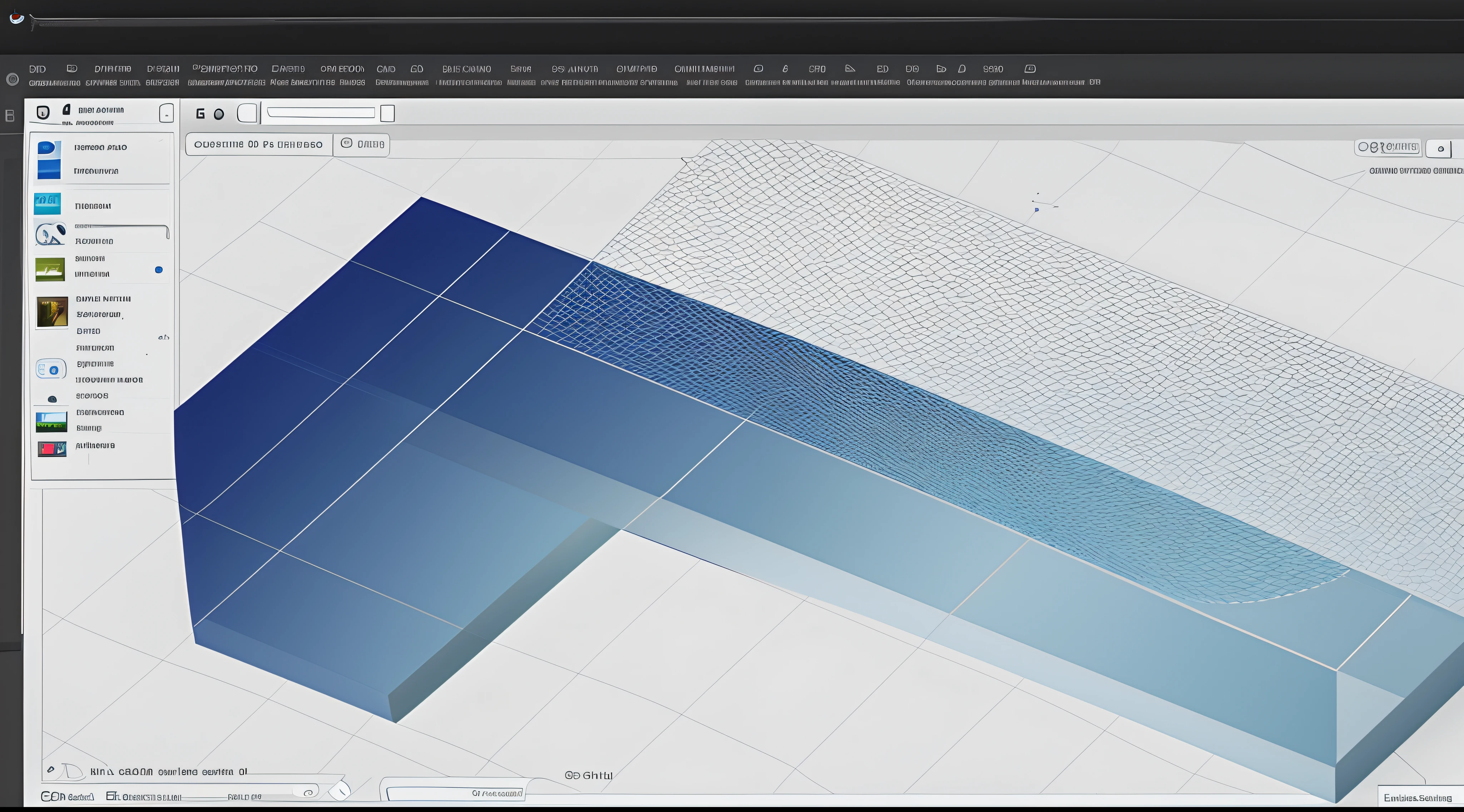This screenshot has width=1464, height=812.
Task: Click the headphone-shaped icon in the side panel
Action: coord(51,234)
